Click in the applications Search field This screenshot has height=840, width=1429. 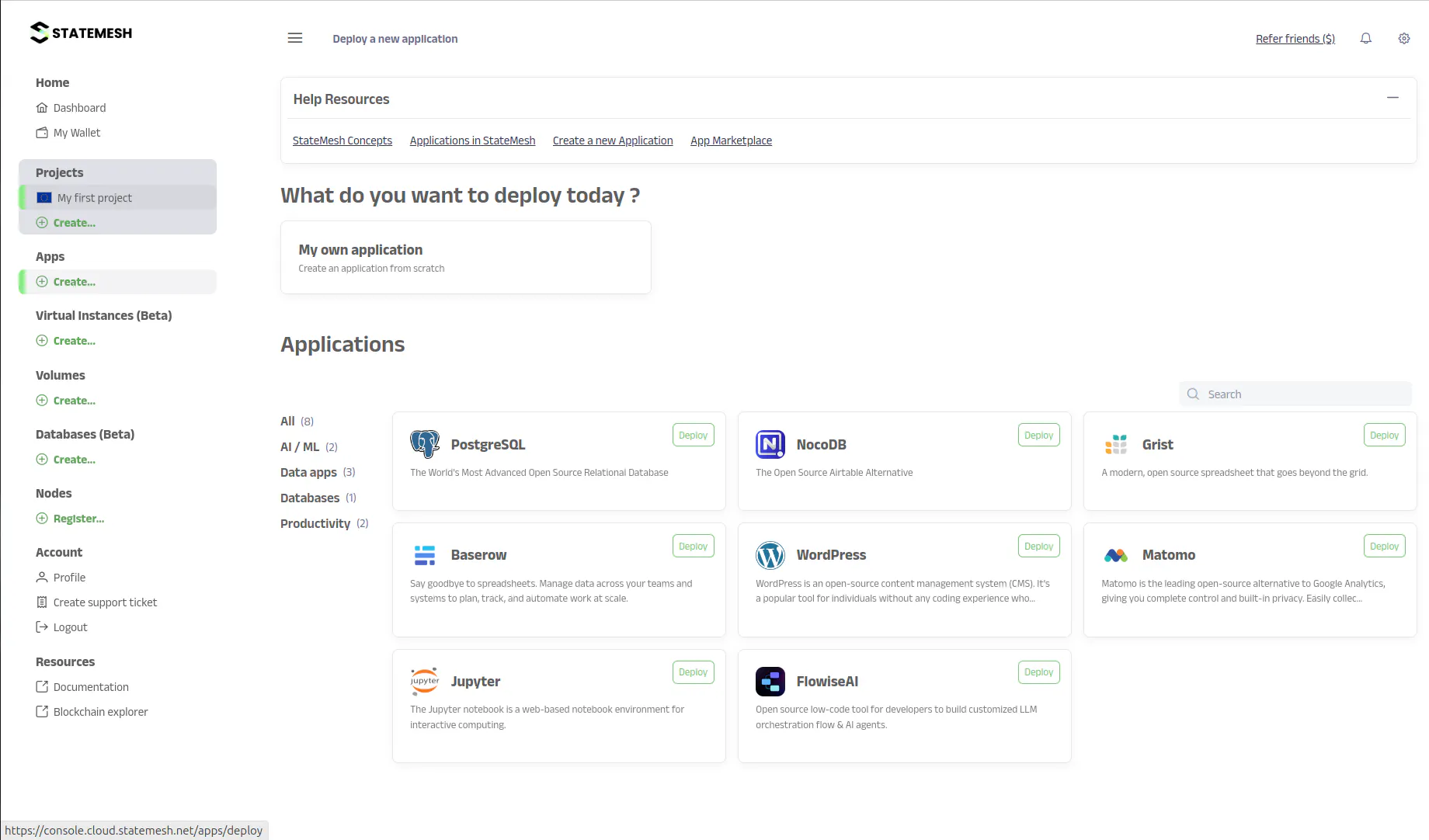click(x=1295, y=394)
